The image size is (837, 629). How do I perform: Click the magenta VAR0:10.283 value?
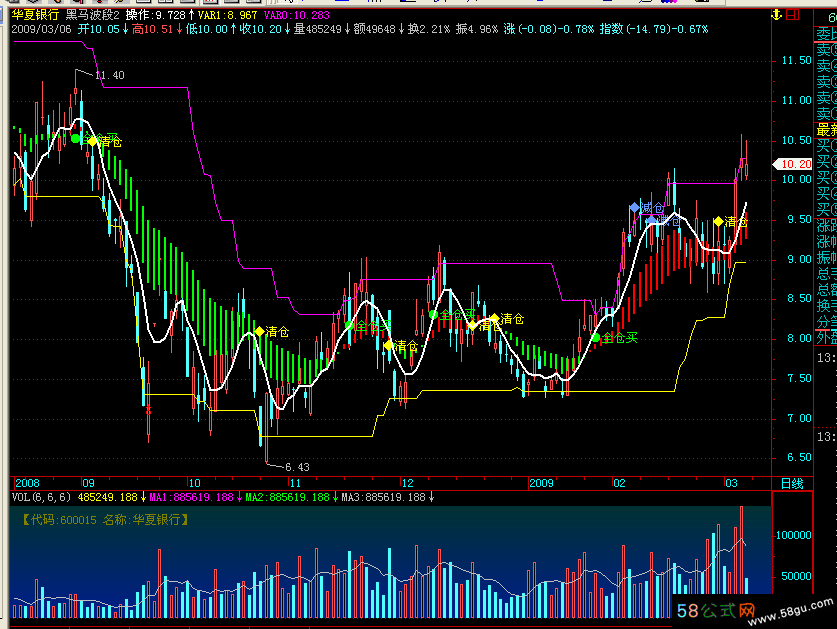tap(297, 15)
